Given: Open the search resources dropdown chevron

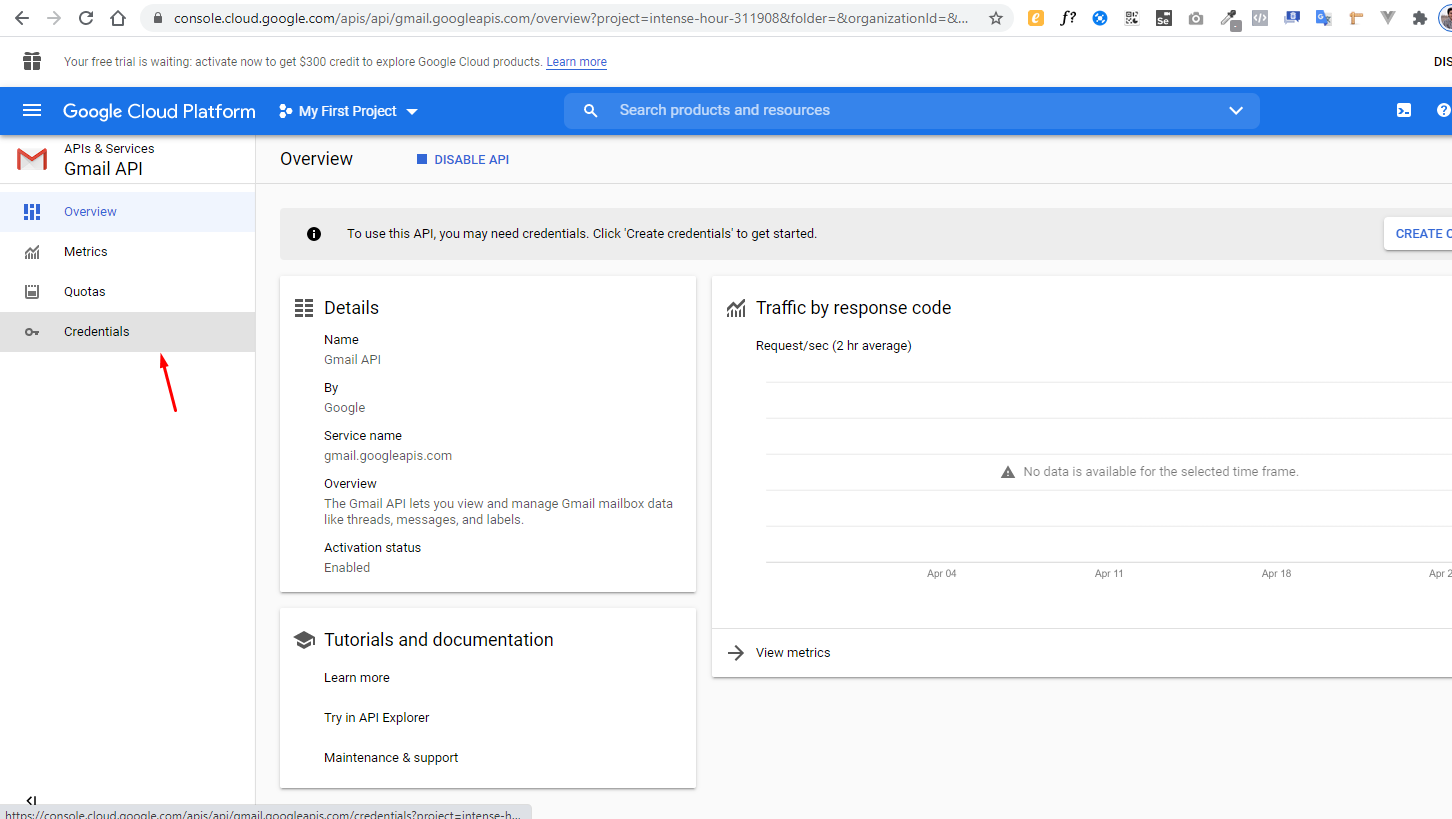Looking at the screenshot, I should (x=1236, y=111).
